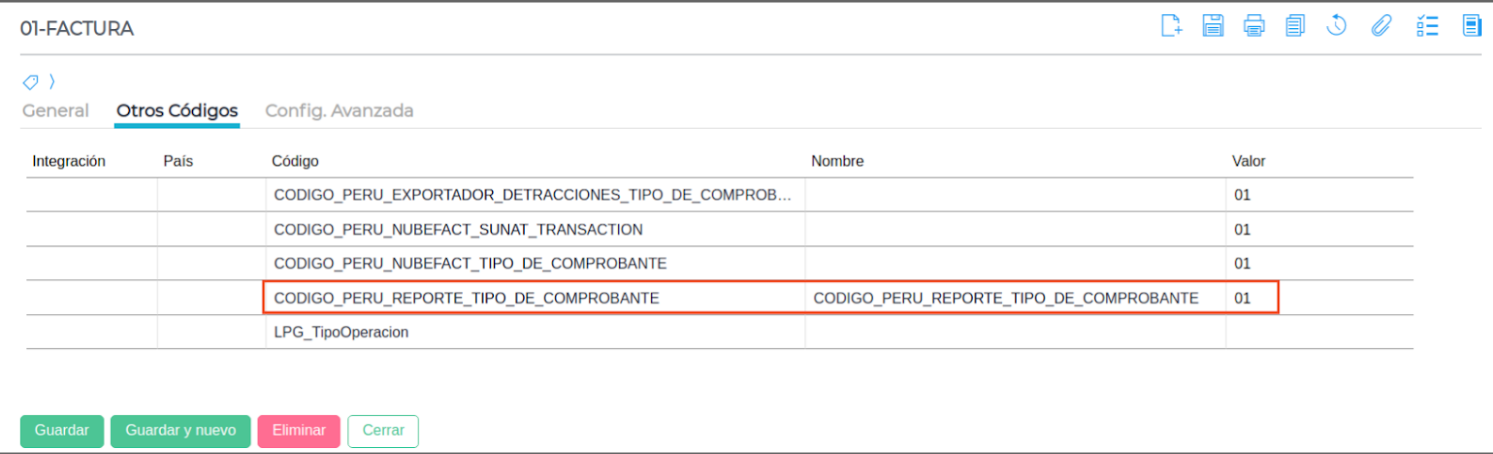The image size is (1493, 454).
Task: Click the Cerrar button
Action: 383,431
